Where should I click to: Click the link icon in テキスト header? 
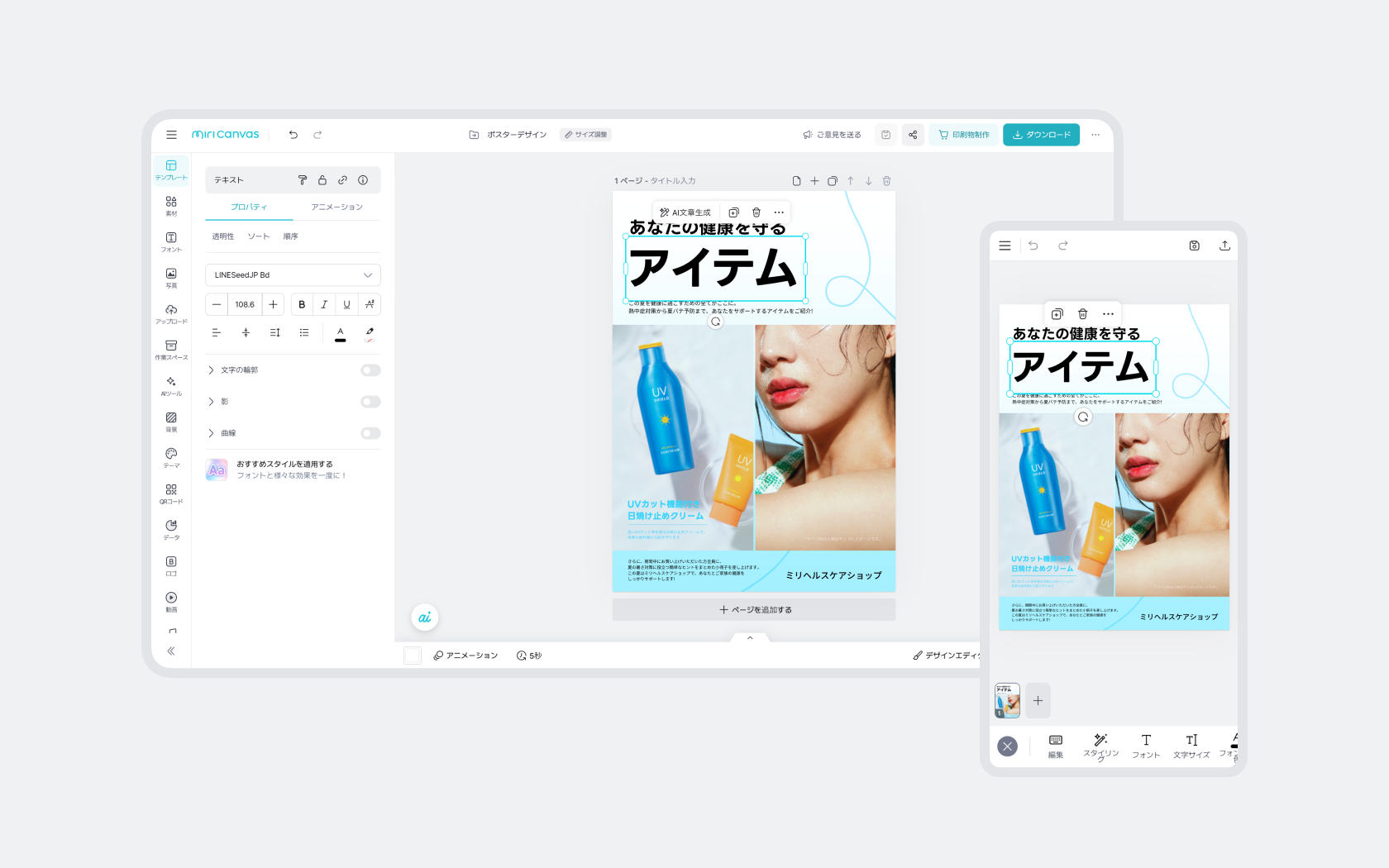point(342,180)
